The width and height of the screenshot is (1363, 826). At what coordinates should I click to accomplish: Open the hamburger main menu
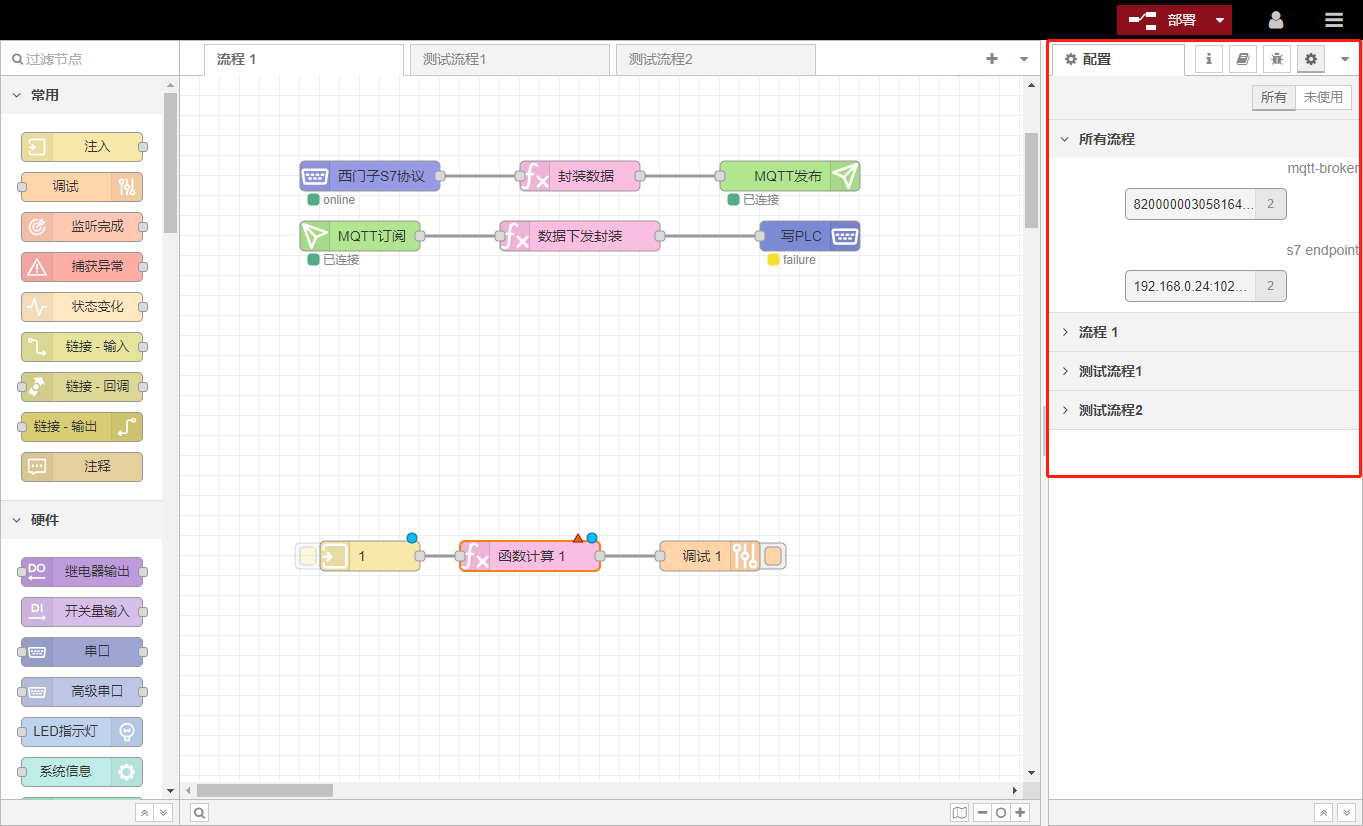[1333, 20]
